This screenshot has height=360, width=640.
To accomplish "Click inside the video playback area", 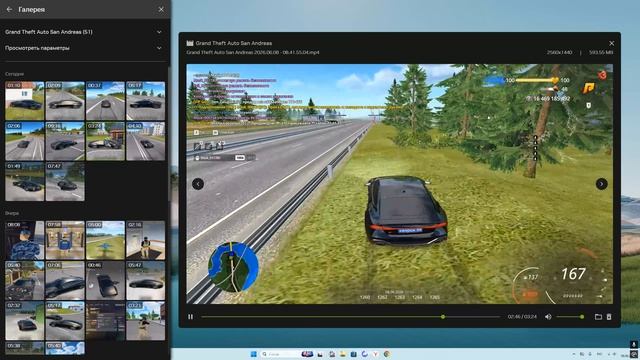I will (399, 184).
